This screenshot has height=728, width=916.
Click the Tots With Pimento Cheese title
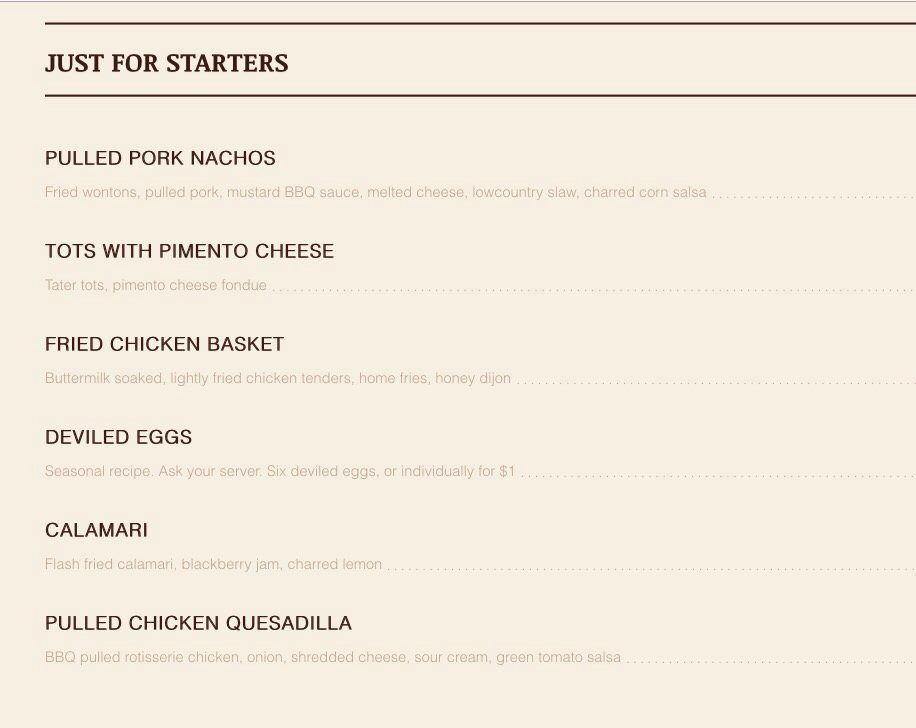pyautogui.click(x=189, y=251)
